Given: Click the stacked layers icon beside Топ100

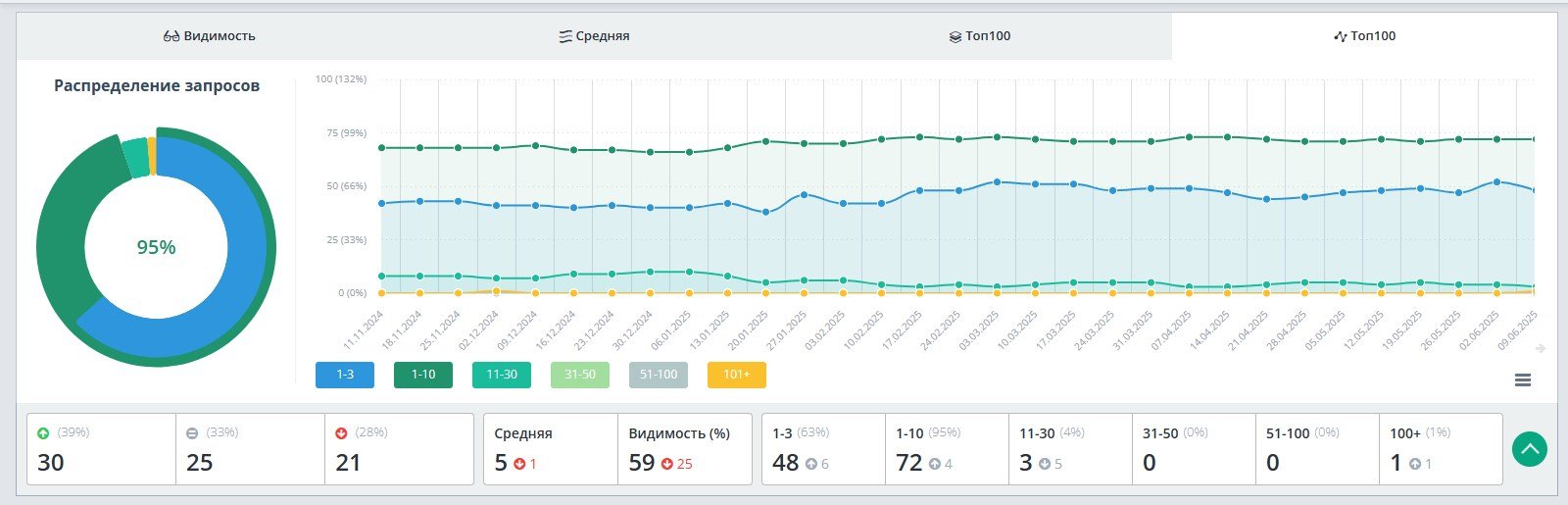Looking at the screenshot, I should click(x=955, y=36).
